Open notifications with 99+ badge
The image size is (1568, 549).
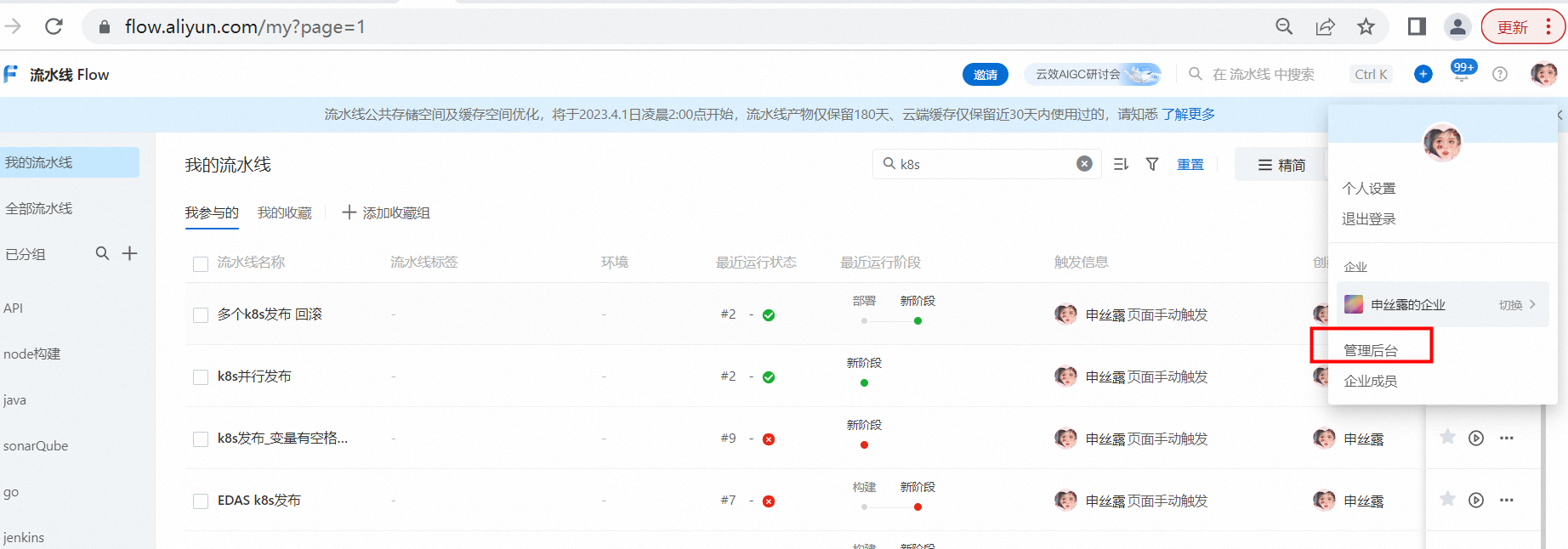point(1463,72)
